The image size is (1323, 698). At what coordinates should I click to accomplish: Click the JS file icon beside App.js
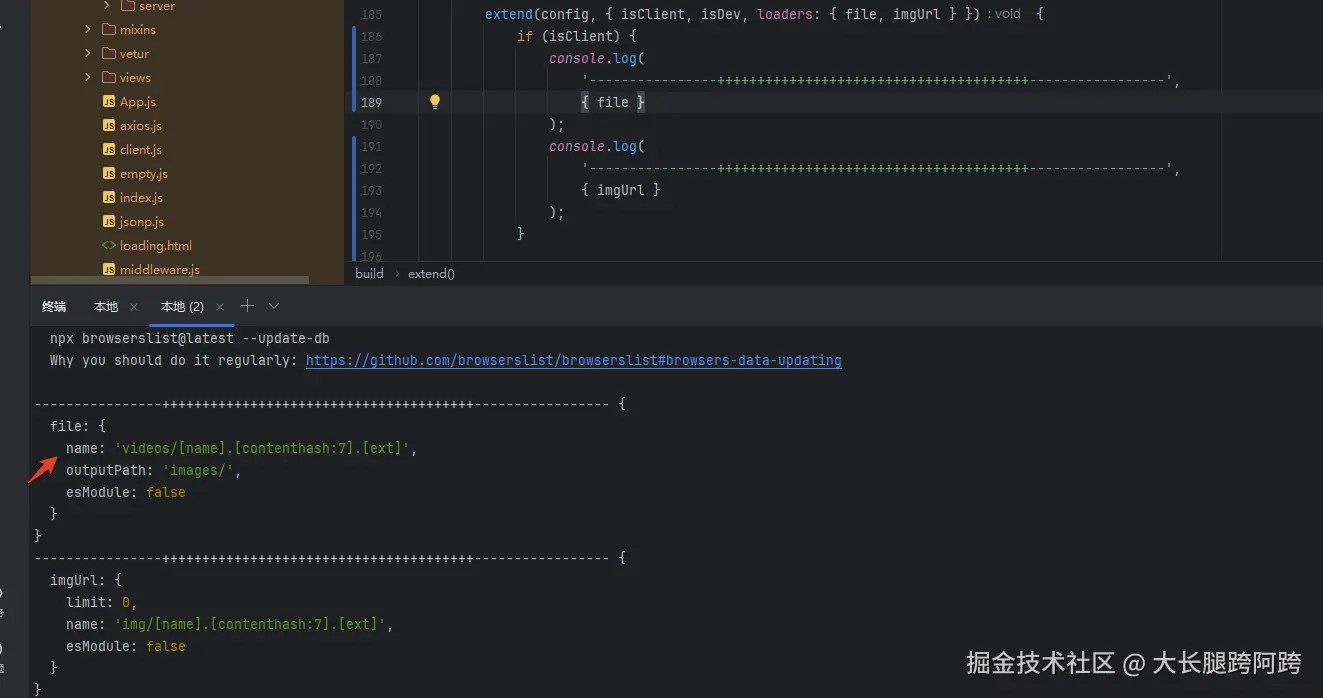[x=109, y=102]
